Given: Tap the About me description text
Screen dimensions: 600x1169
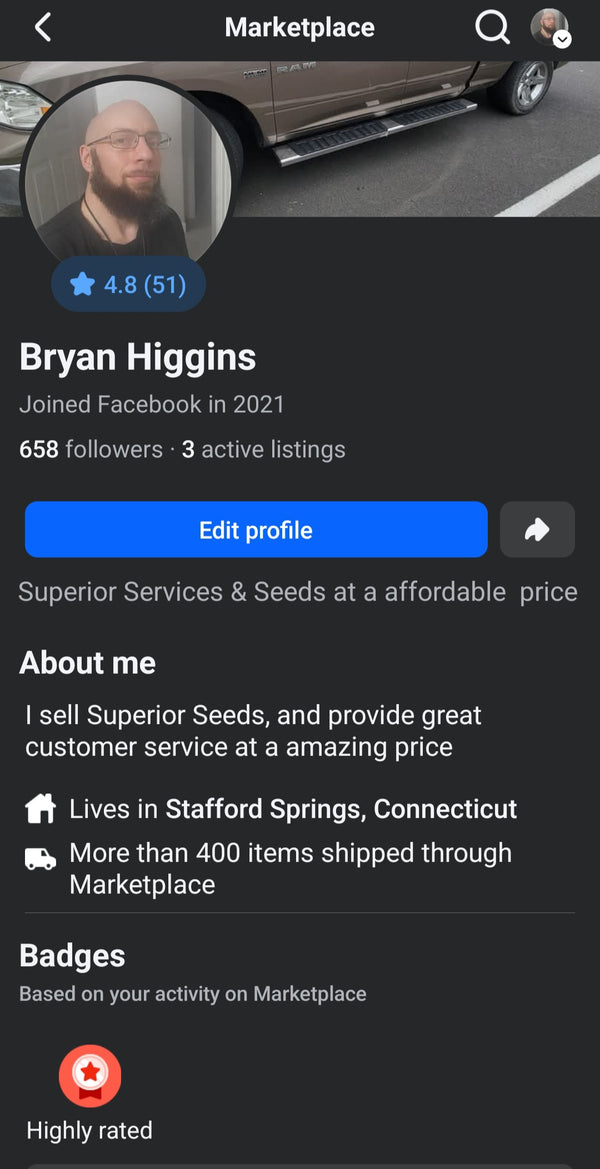Looking at the screenshot, I should pos(253,731).
